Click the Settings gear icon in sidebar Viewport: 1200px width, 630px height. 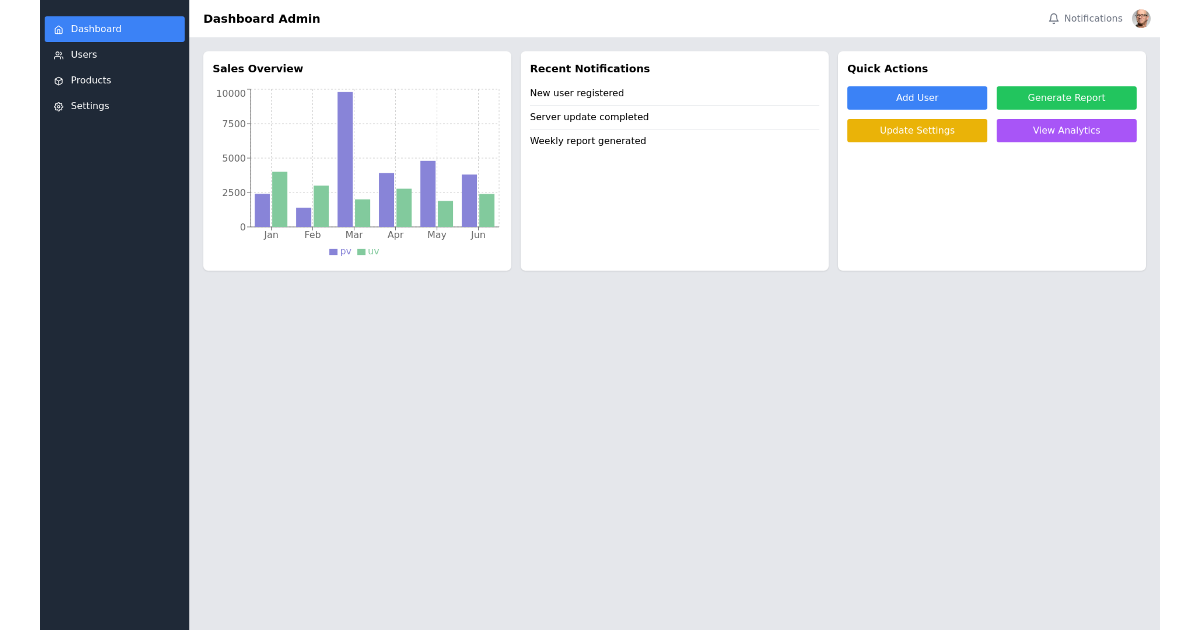click(x=58, y=106)
